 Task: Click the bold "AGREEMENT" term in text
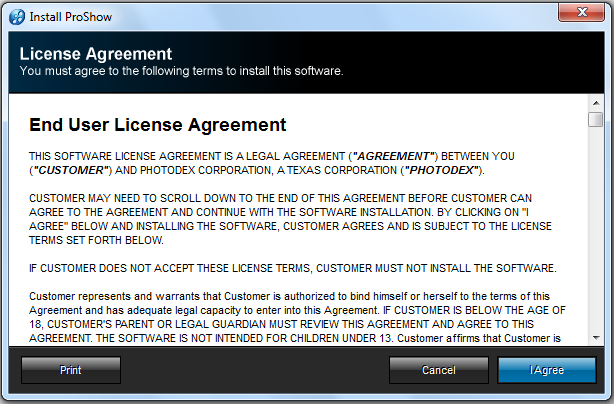coord(394,156)
